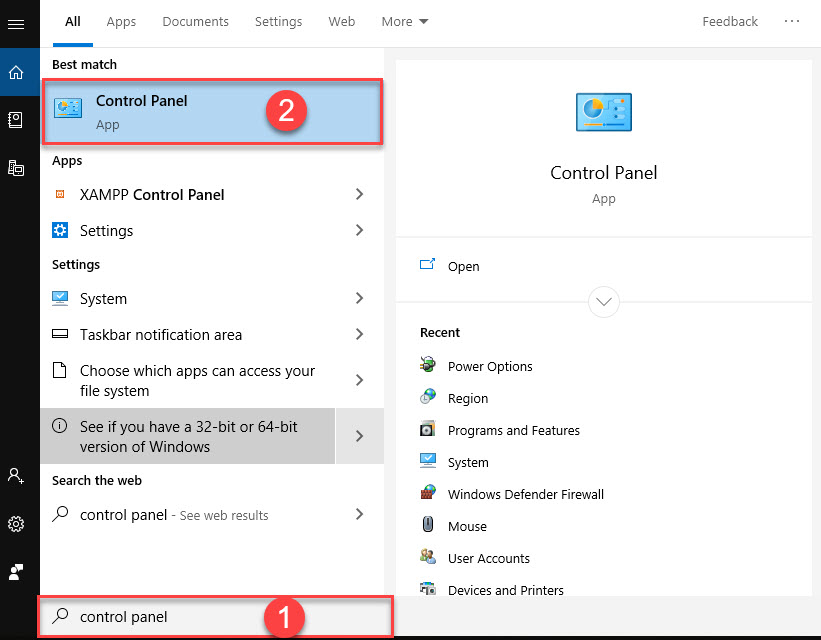The image size is (821, 640).
Task: Open the devices icon in sidebar
Action: coord(16,168)
